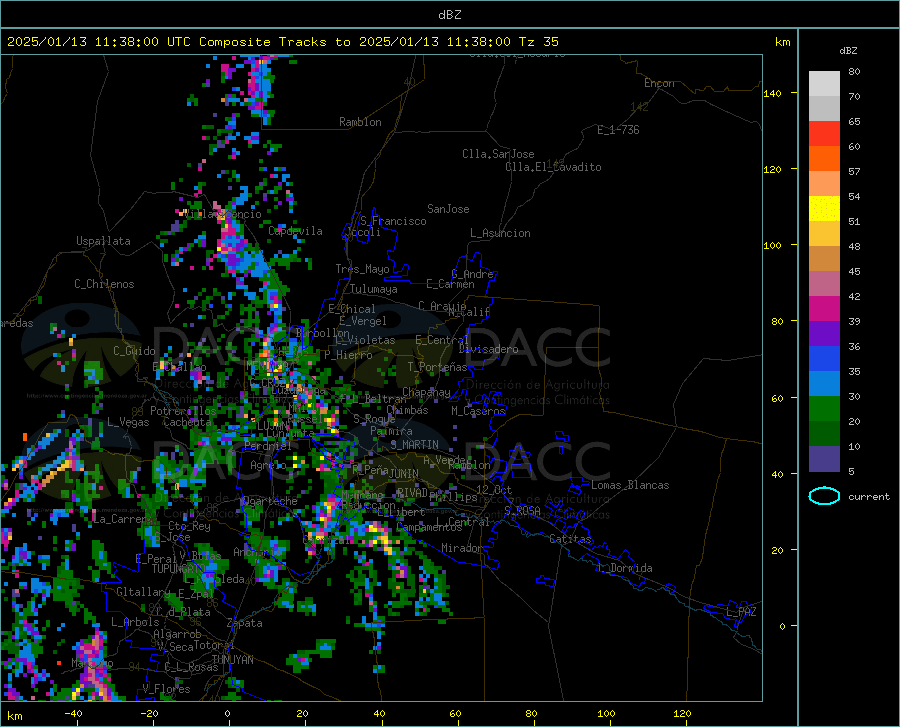The height and width of the screenshot is (727, 900).
Task: Click the S_Francisco place label
Action: (x=394, y=221)
